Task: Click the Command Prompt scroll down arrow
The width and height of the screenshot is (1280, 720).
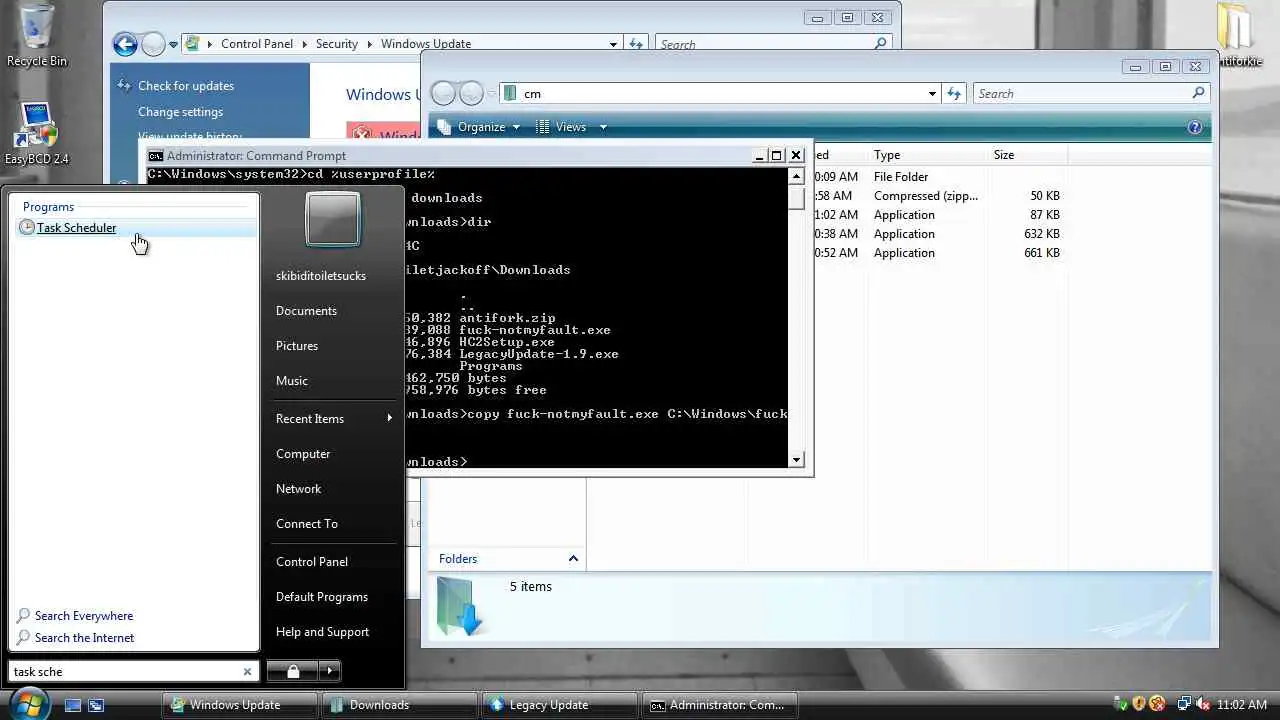Action: click(x=797, y=460)
